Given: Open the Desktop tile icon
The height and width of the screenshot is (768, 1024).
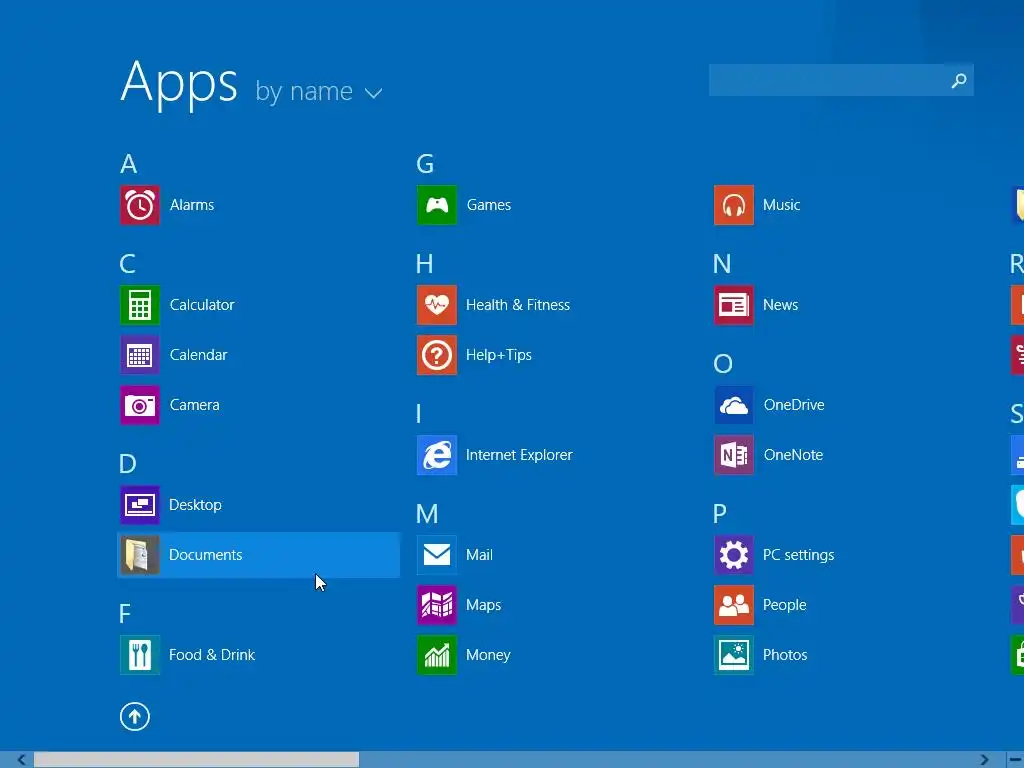Looking at the screenshot, I should point(140,505).
